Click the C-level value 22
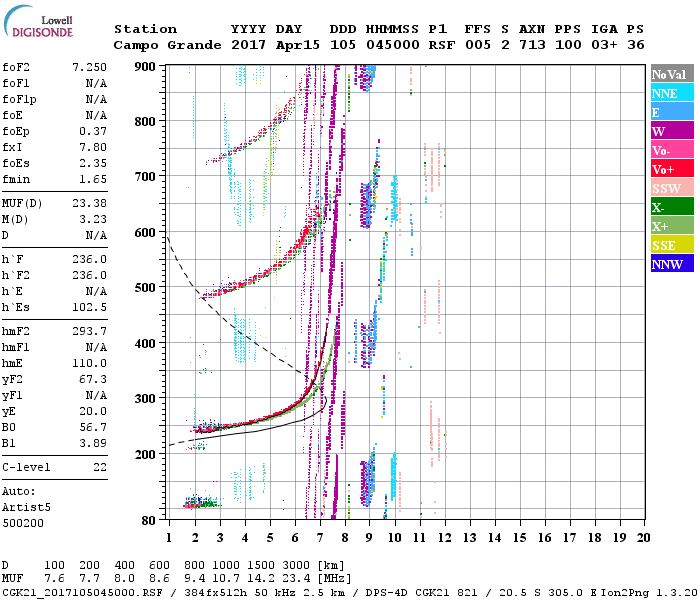Screen dimensions: 700x600 point(98,467)
